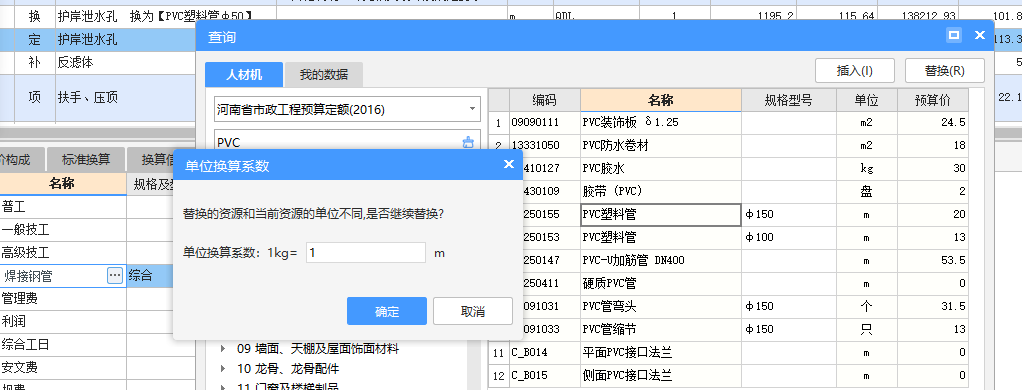Click the 安文费 row
This screenshot has width=1022, height=390.
pos(63,367)
